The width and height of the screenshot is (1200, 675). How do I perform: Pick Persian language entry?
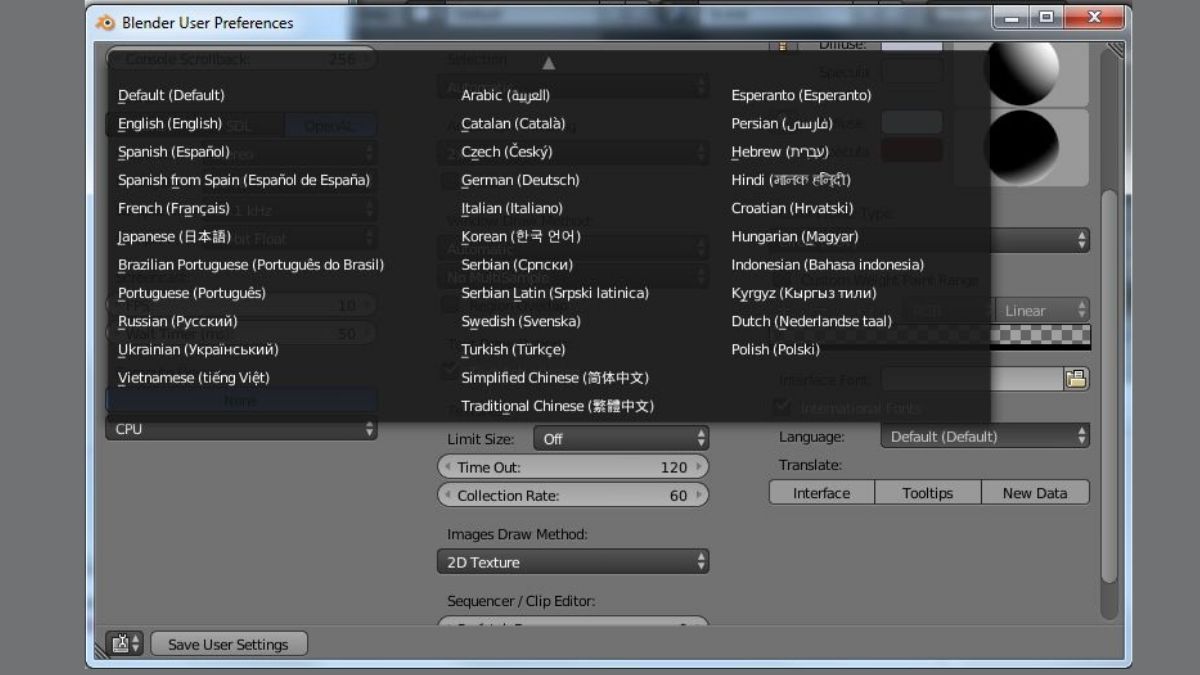click(x=781, y=123)
